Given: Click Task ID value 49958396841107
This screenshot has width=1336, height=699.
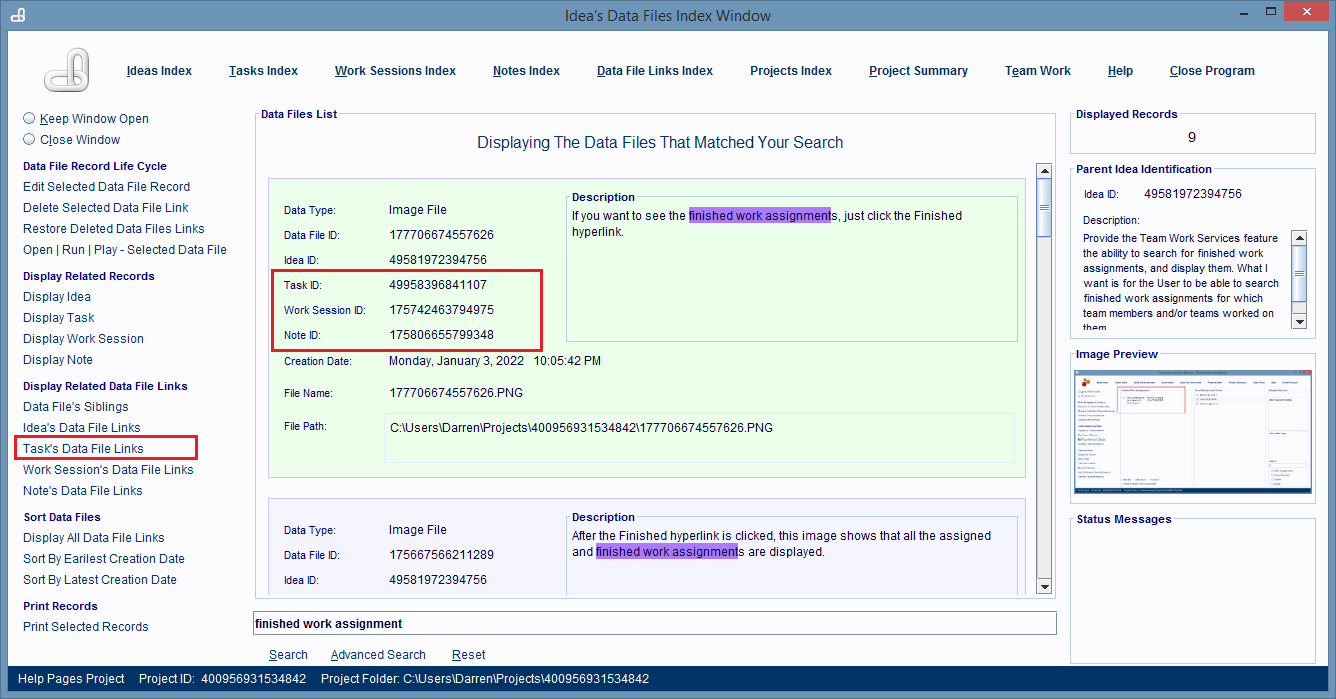Looking at the screenshot, I should [438, 285].
